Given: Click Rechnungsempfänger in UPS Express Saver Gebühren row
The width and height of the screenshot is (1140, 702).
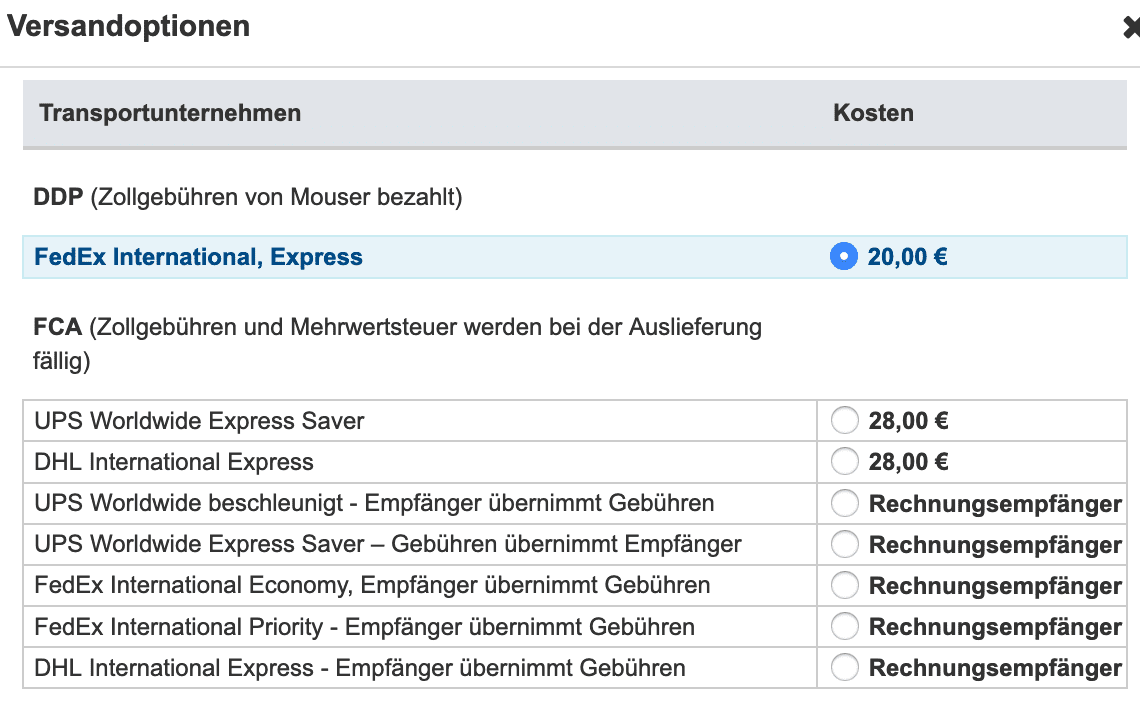Looking at the screenshot, I should [x=995, y=545].
